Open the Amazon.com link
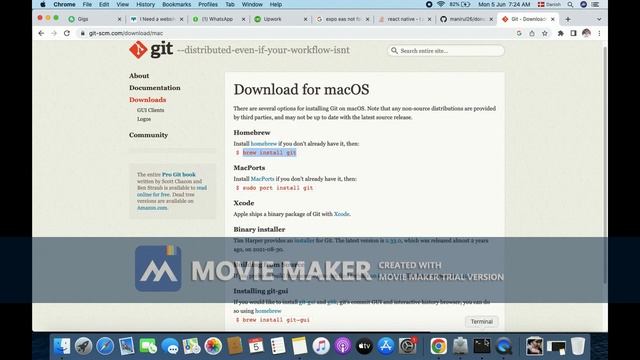 pos(152,208)
